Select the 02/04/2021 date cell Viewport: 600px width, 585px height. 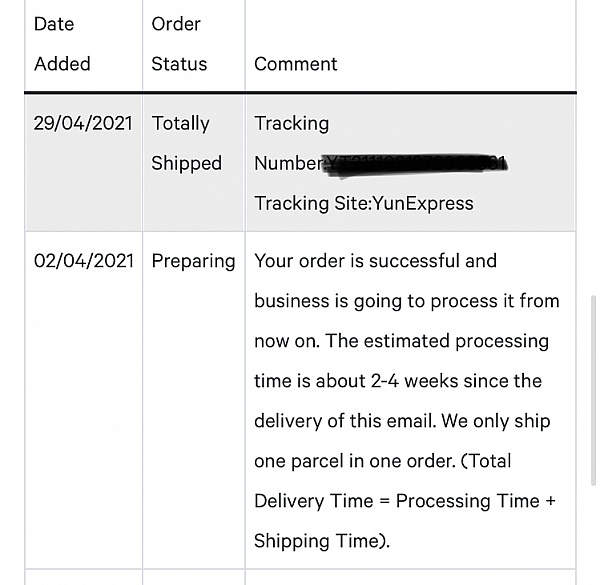(83, 261)
